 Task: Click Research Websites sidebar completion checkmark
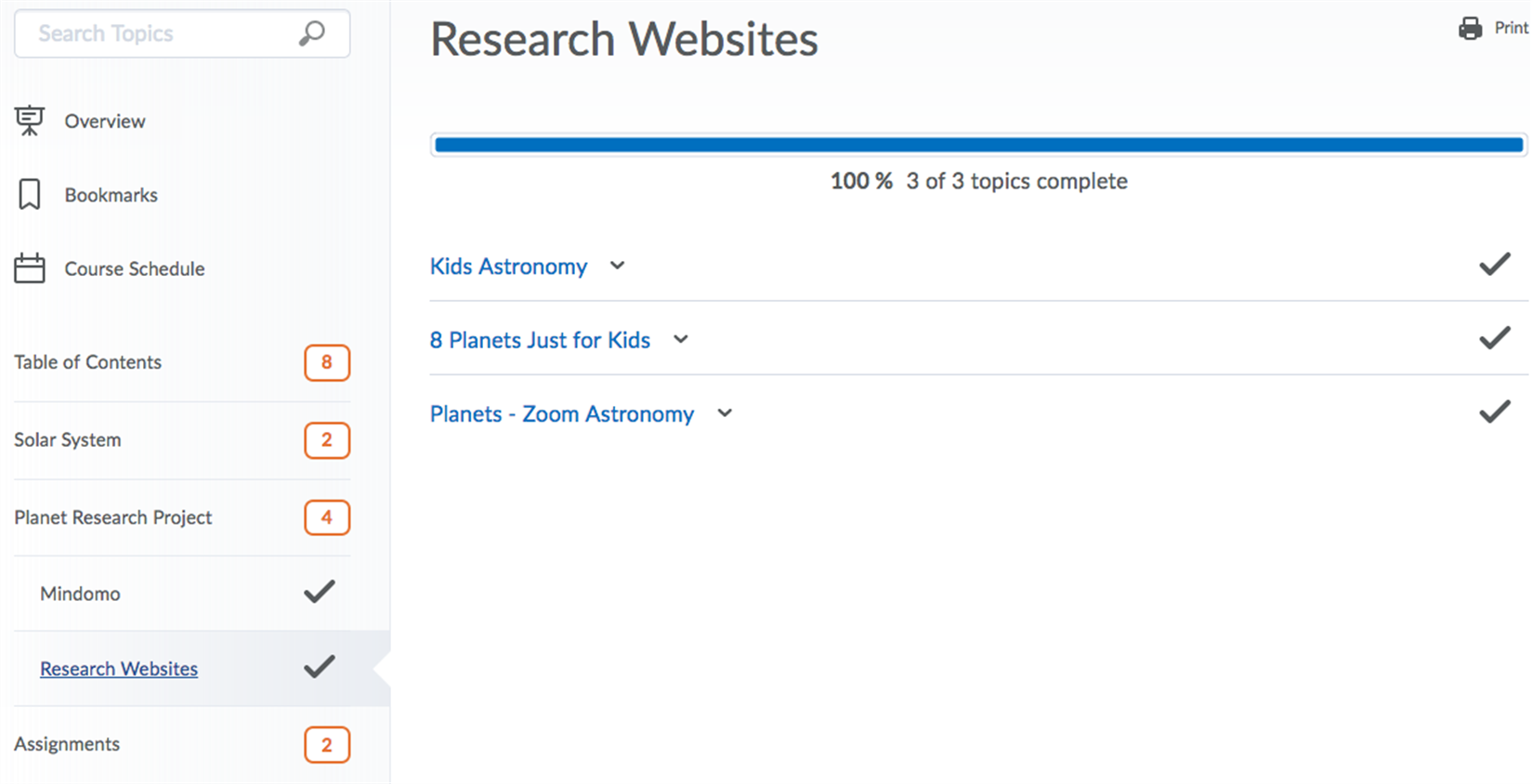click(320, 667)
